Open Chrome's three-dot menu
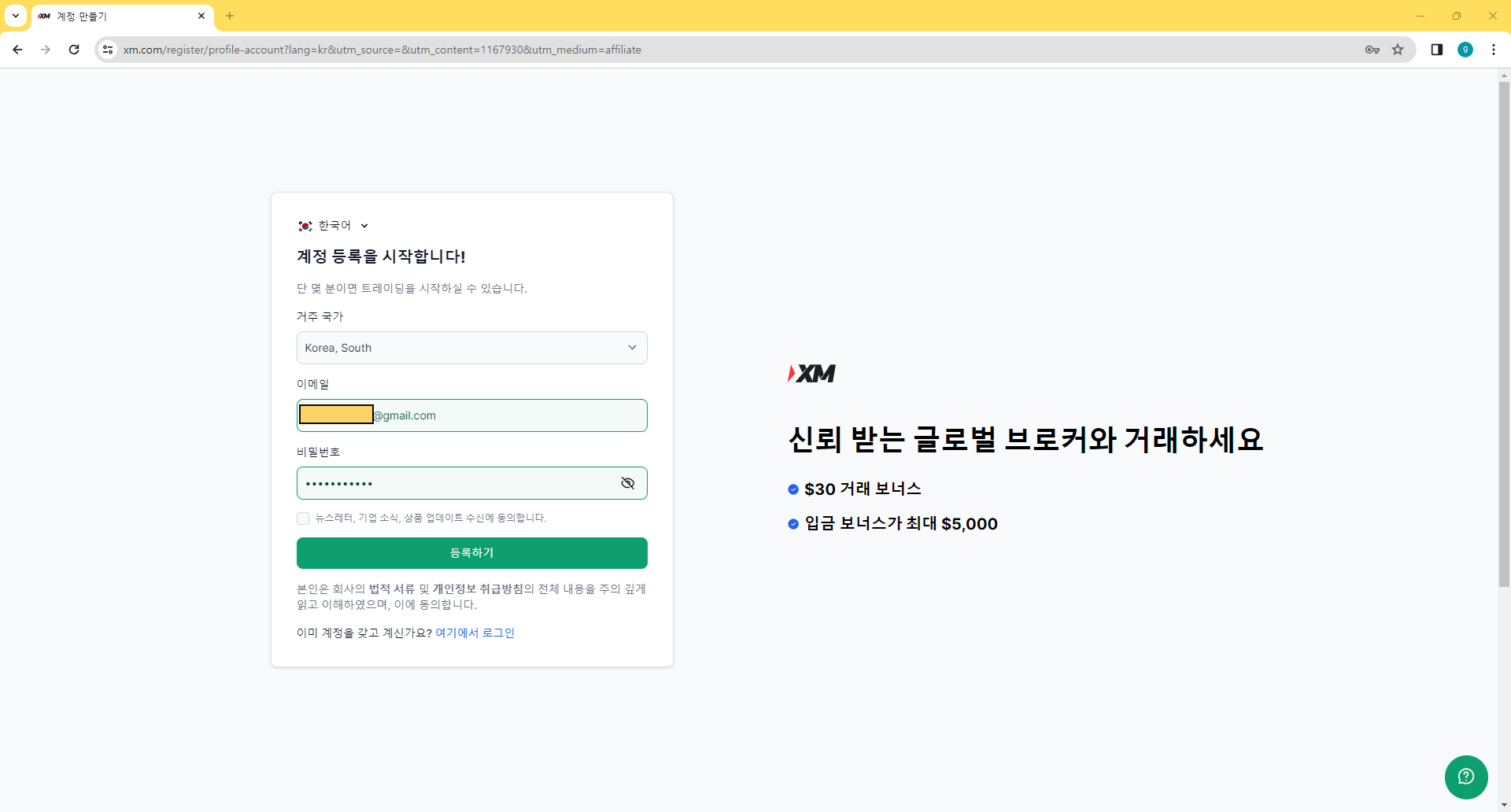Screen dimensions: 1511x812 click(x=1494, y=49)
